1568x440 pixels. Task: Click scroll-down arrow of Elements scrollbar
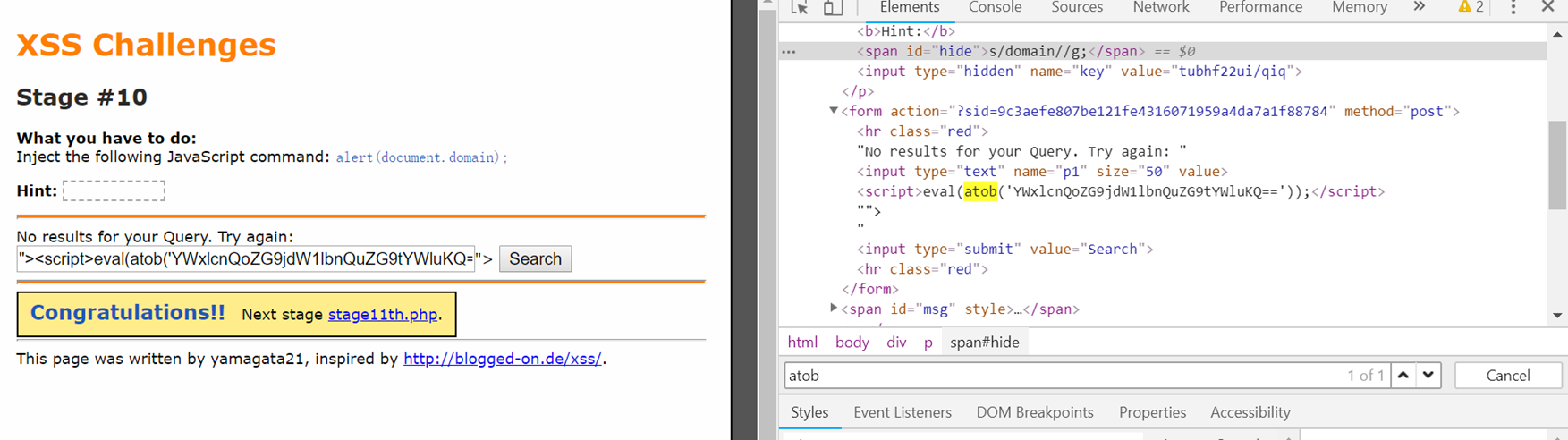tap(1557, 315)
